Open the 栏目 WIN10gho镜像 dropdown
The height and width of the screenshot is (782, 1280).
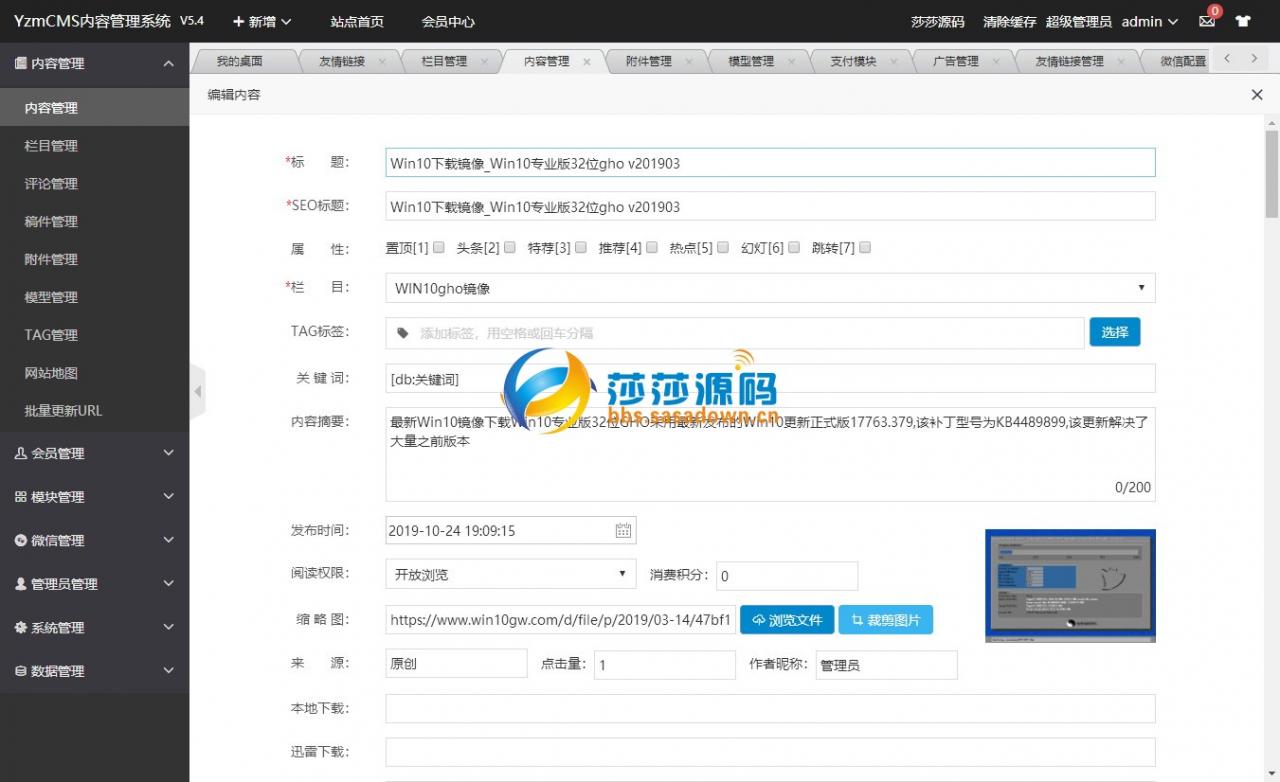click(x=770, y=288)
